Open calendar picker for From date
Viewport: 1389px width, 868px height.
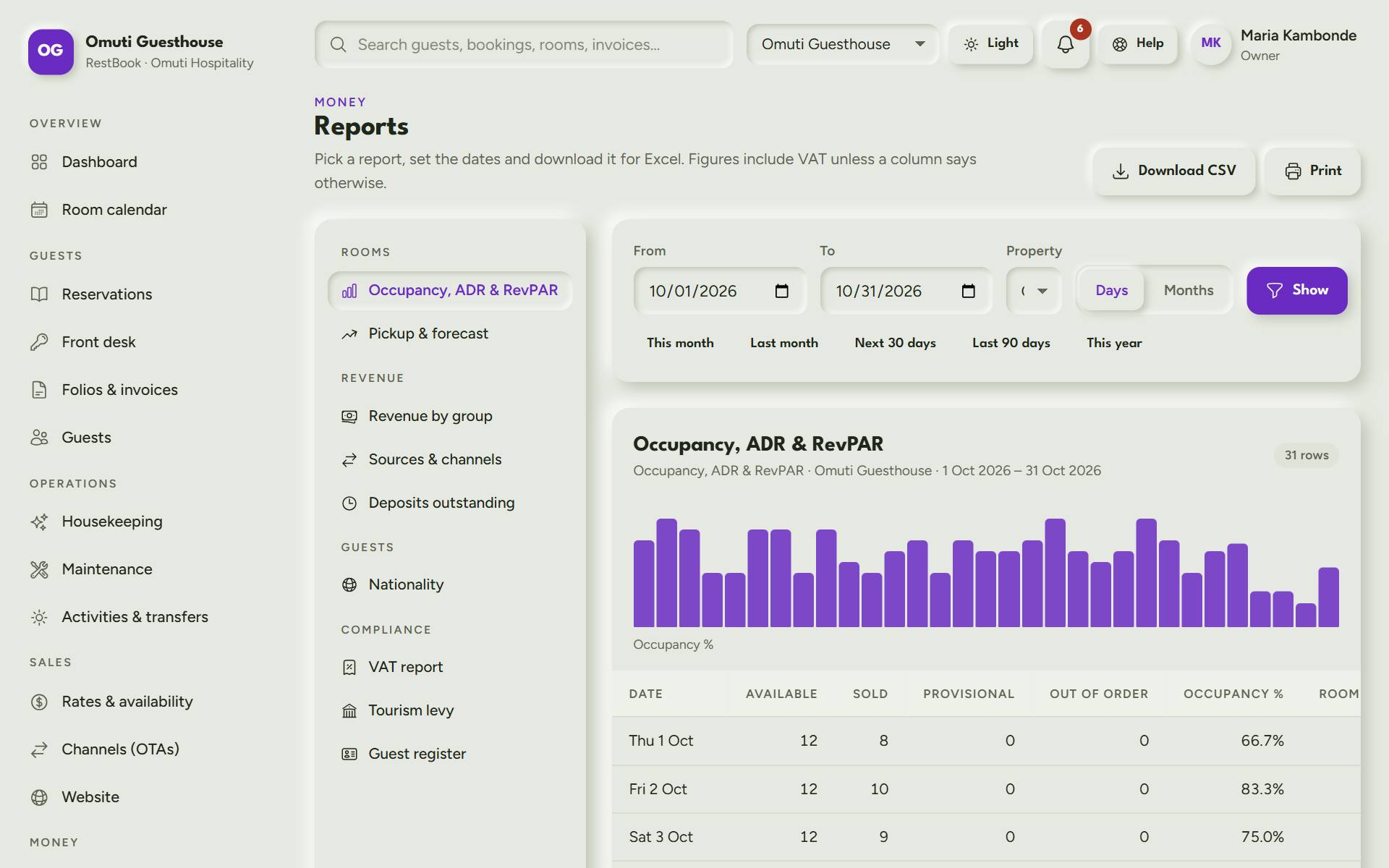pyautogui.click(x=781, y=291)
